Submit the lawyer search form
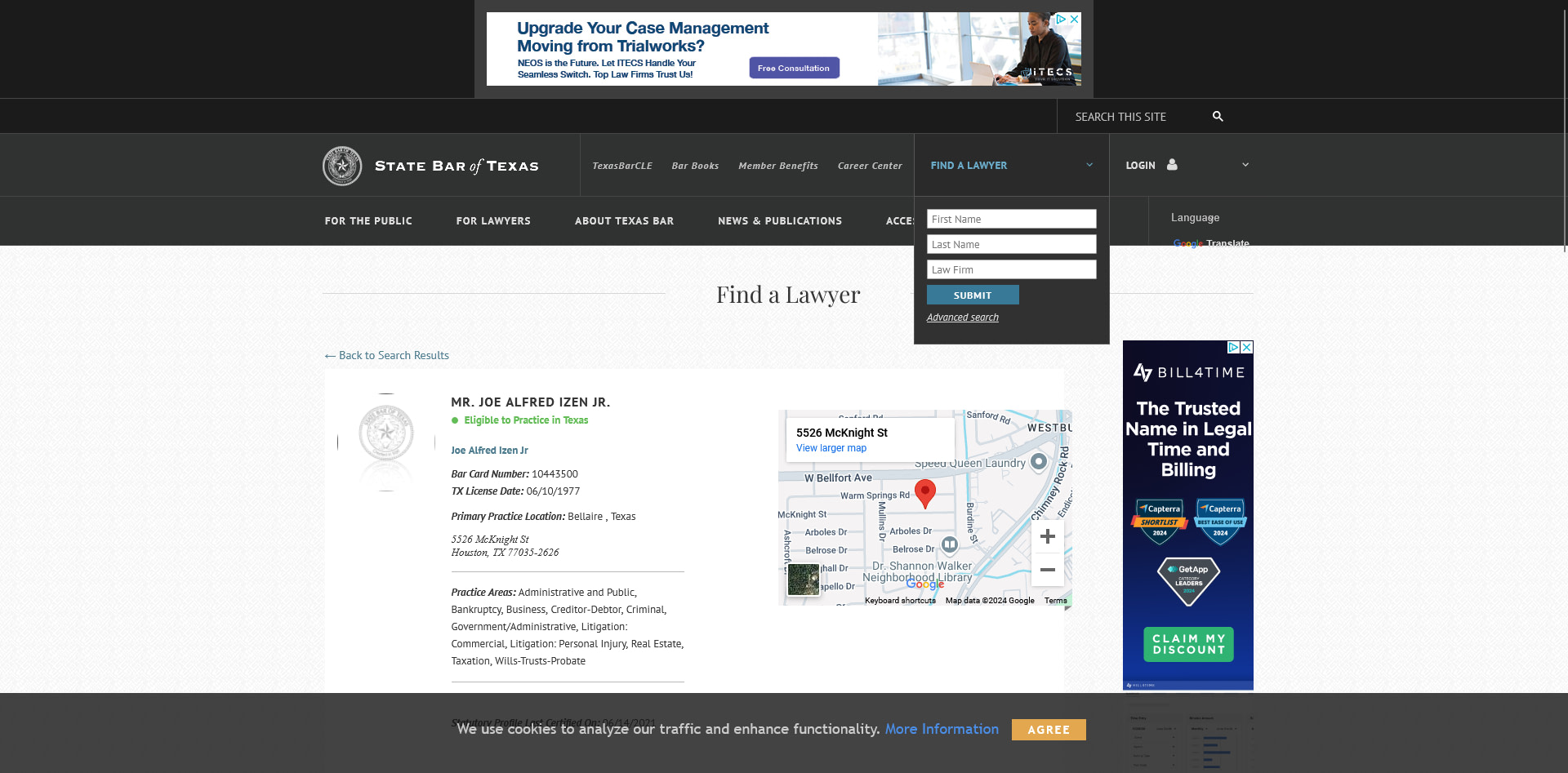Image resolution: width=1568 pixels, height=773 pixels. pyautogui.click(x=973, y=295)
